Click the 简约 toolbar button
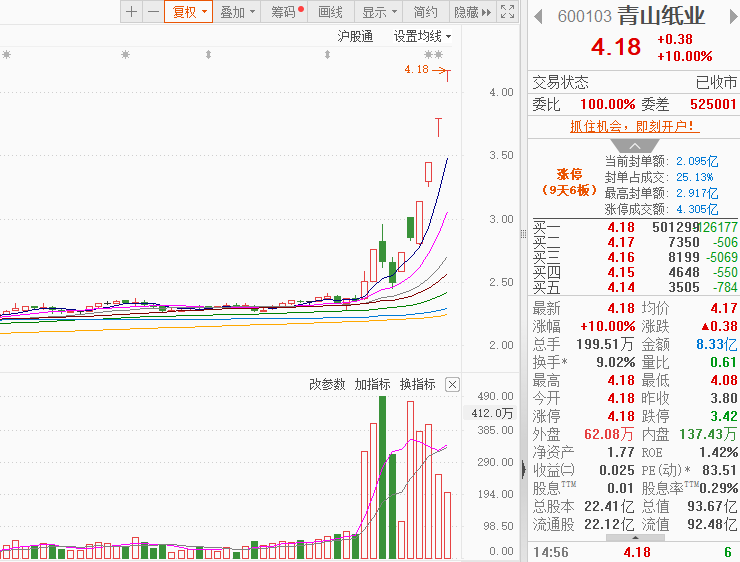The image size is (740, 562). pos(425,12)
